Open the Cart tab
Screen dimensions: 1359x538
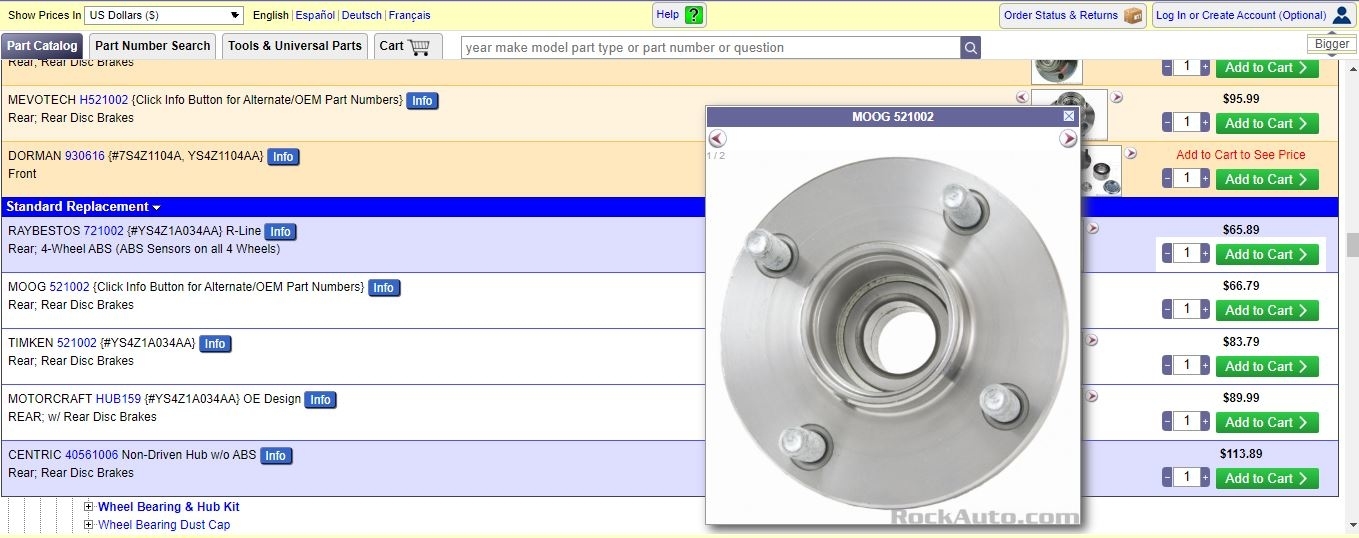point(408,46)
